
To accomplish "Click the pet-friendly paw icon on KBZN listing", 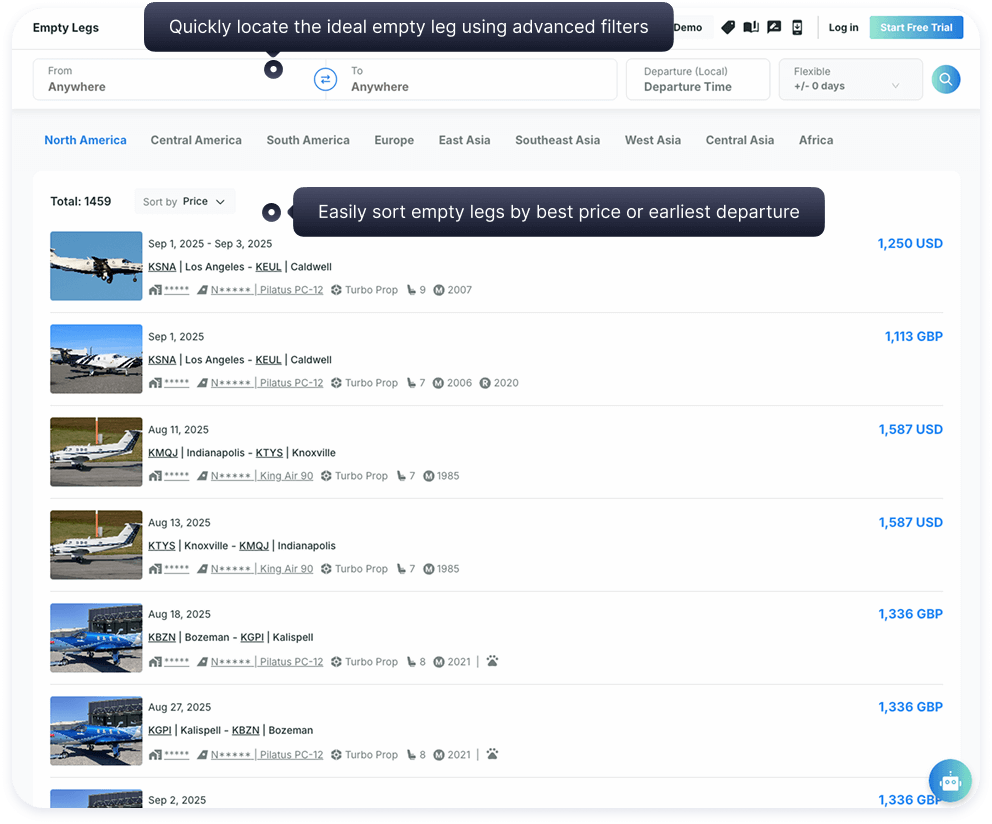I will (491, 661).
